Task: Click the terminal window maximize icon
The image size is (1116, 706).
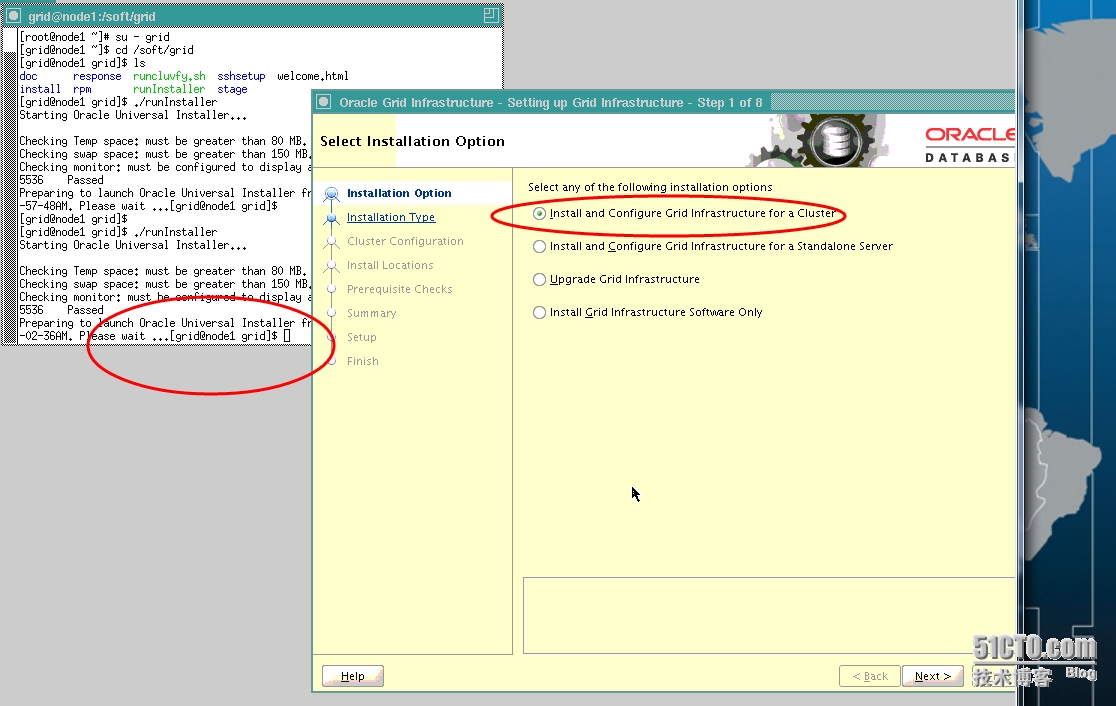Action: point(490,15)
